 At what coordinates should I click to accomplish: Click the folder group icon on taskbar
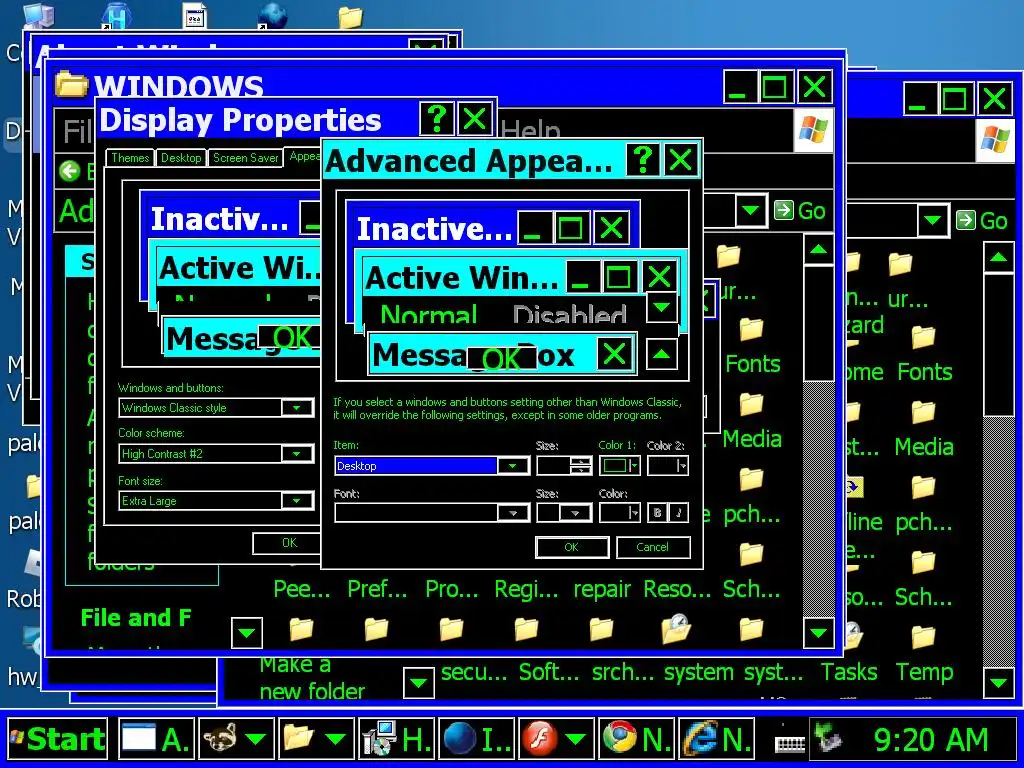tap(299, 739)
